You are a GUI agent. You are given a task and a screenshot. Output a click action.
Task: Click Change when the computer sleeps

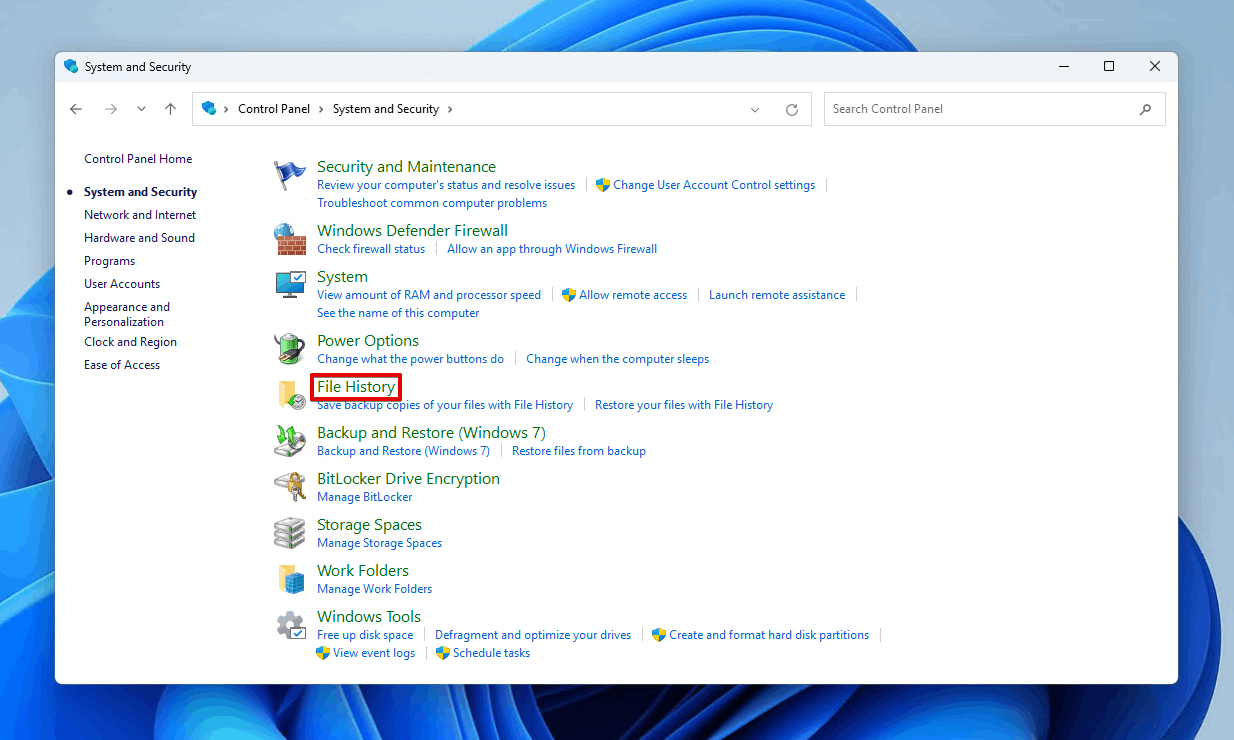click(617, 359)
